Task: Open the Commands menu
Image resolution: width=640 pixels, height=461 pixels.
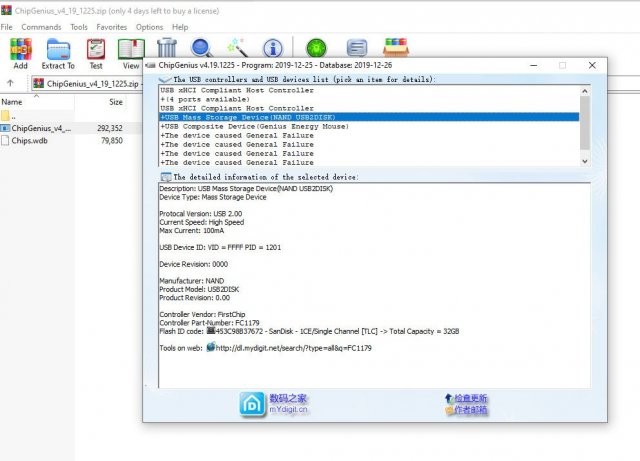Action: click(41, 27)
